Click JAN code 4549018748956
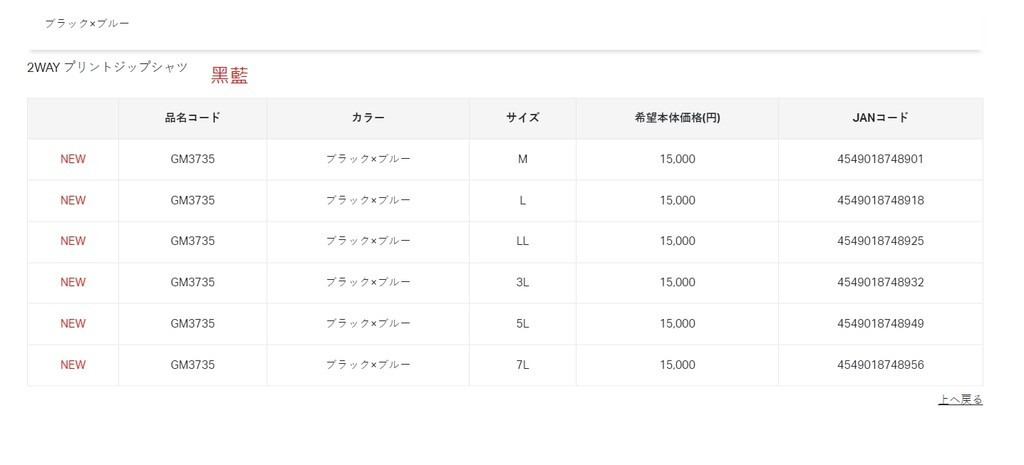This screenshot has width=1024, height=465. [x=880, y=365]
